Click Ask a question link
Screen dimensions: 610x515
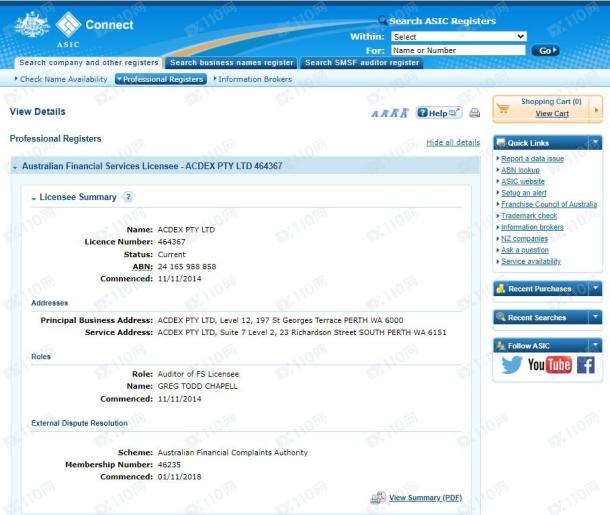click(x=525, y=250)
